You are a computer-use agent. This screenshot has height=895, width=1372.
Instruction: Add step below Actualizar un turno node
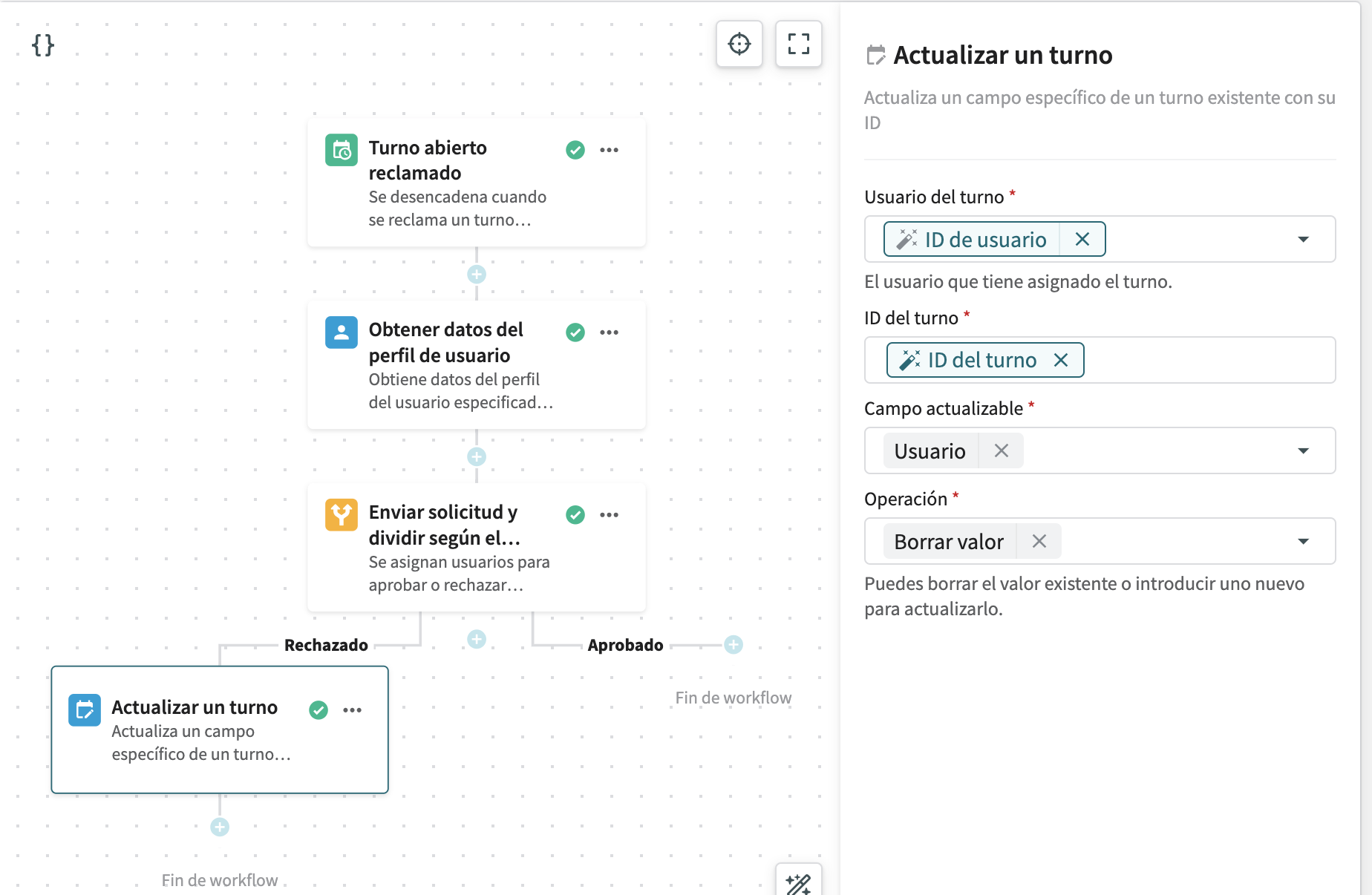(220, 827)
